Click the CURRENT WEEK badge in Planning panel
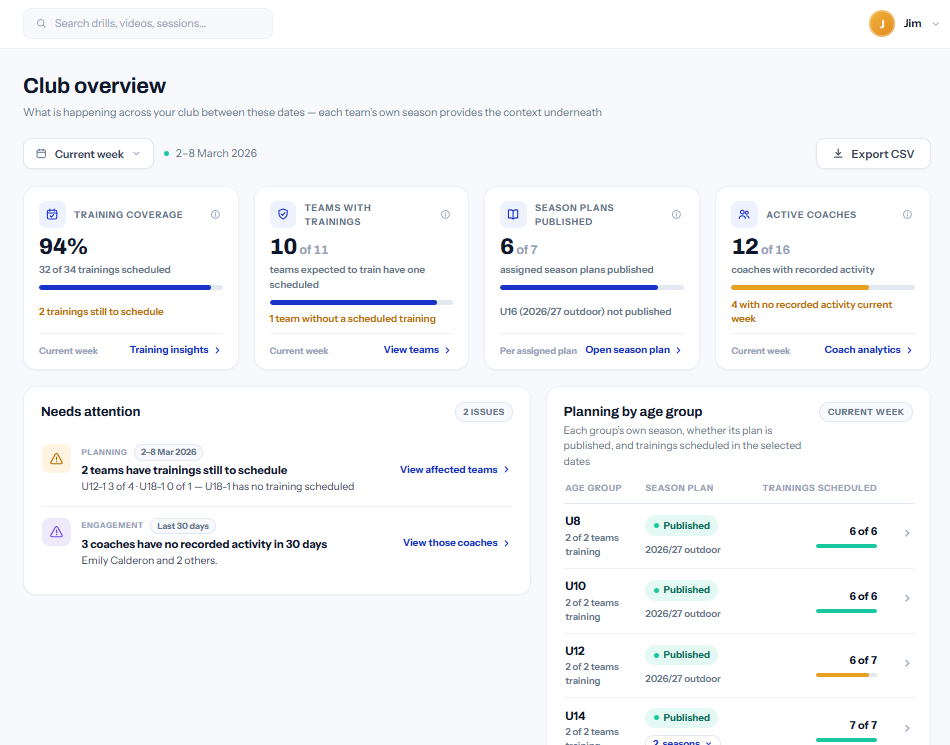 coord(866,412)
